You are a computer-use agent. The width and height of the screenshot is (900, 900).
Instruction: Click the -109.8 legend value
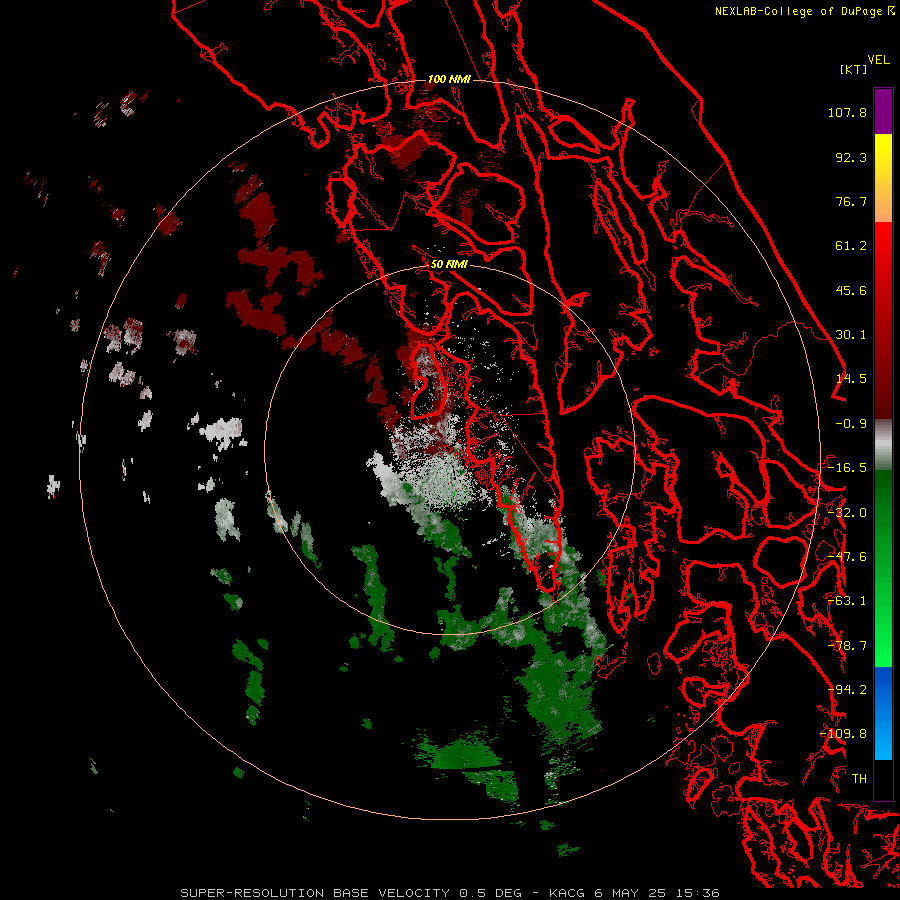coord(843,734)
